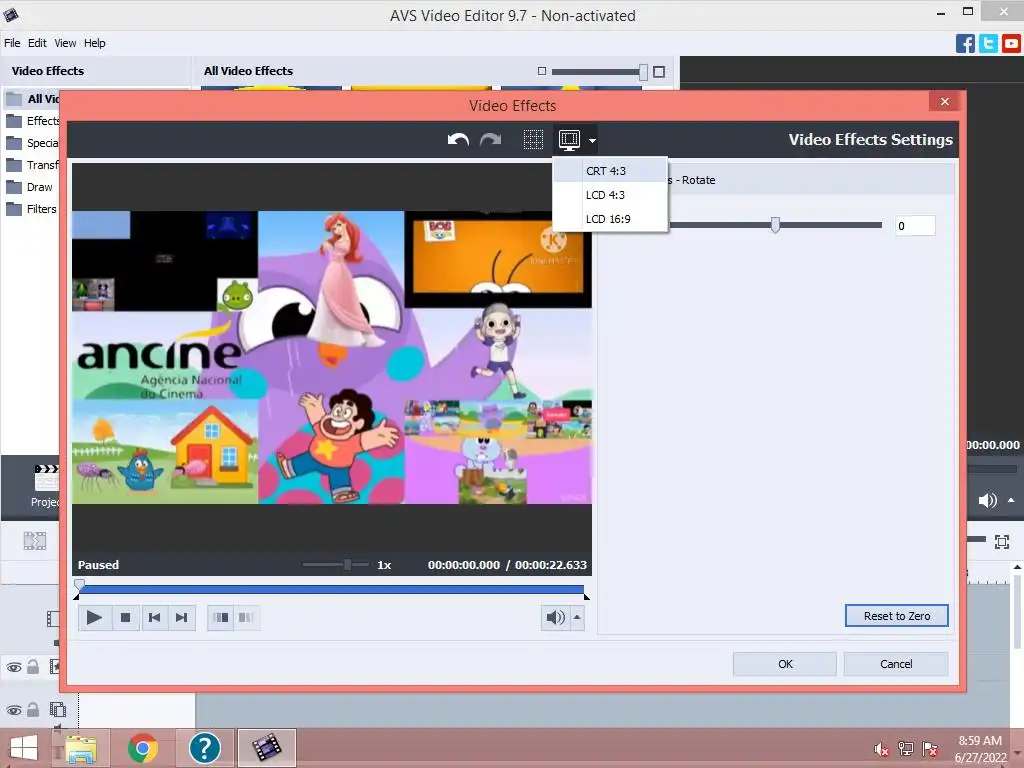
Task: Open AVS Facebook page icon
Action: (x=965, y=44)
